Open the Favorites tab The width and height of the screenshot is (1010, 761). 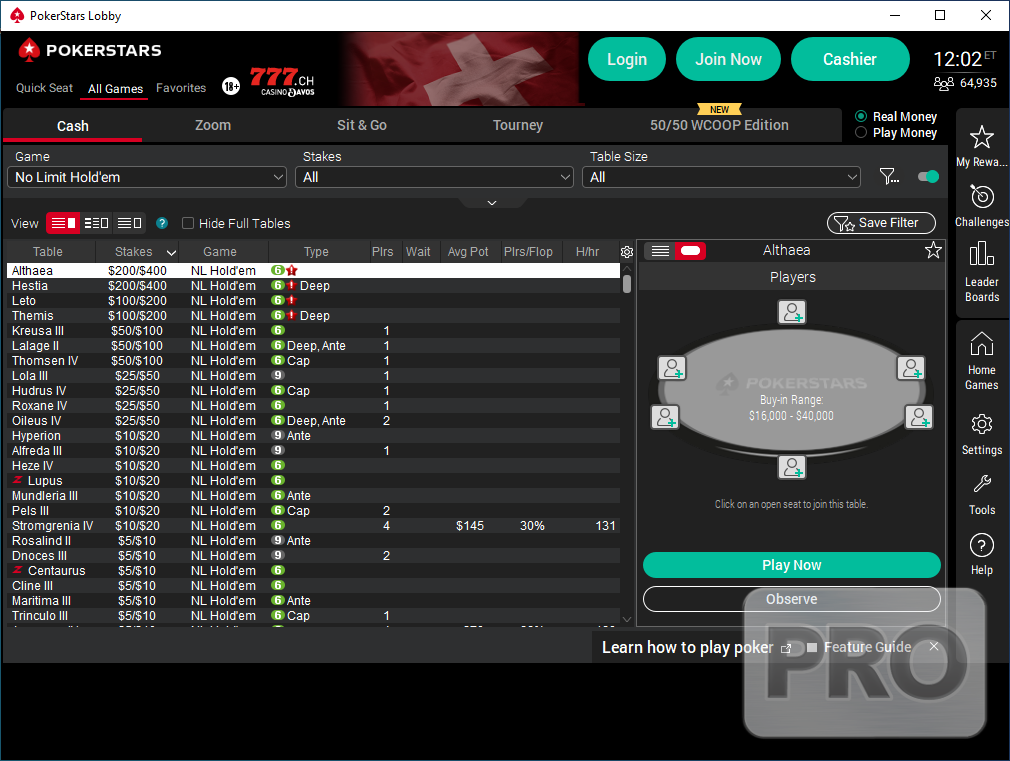click(x=181, y=88)
